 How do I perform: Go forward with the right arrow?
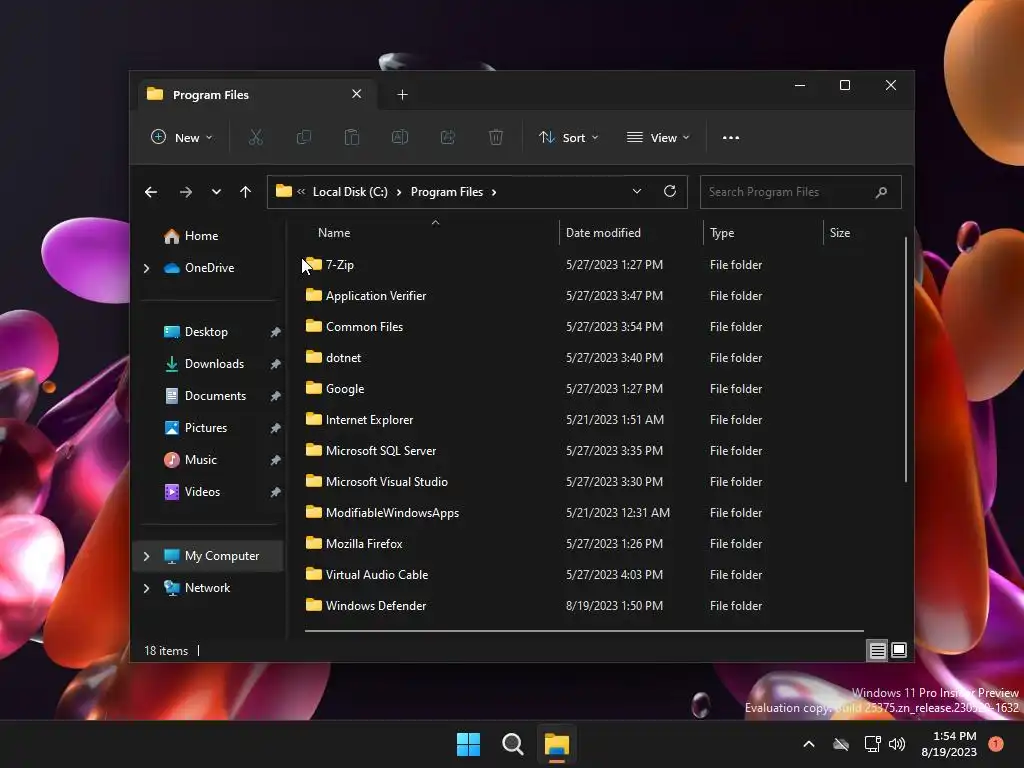(x=185, y=192)
